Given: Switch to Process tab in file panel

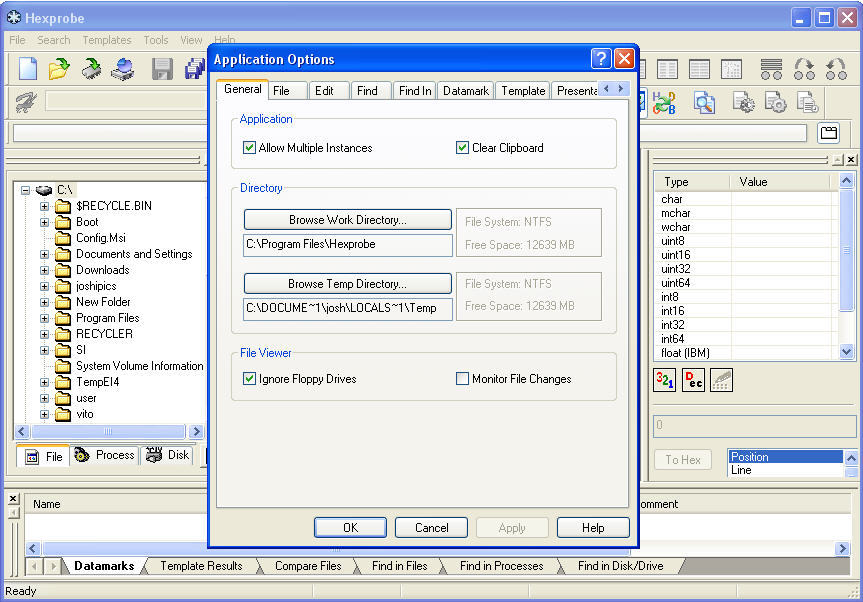Looking at the screenshot, I should point(105,455).
